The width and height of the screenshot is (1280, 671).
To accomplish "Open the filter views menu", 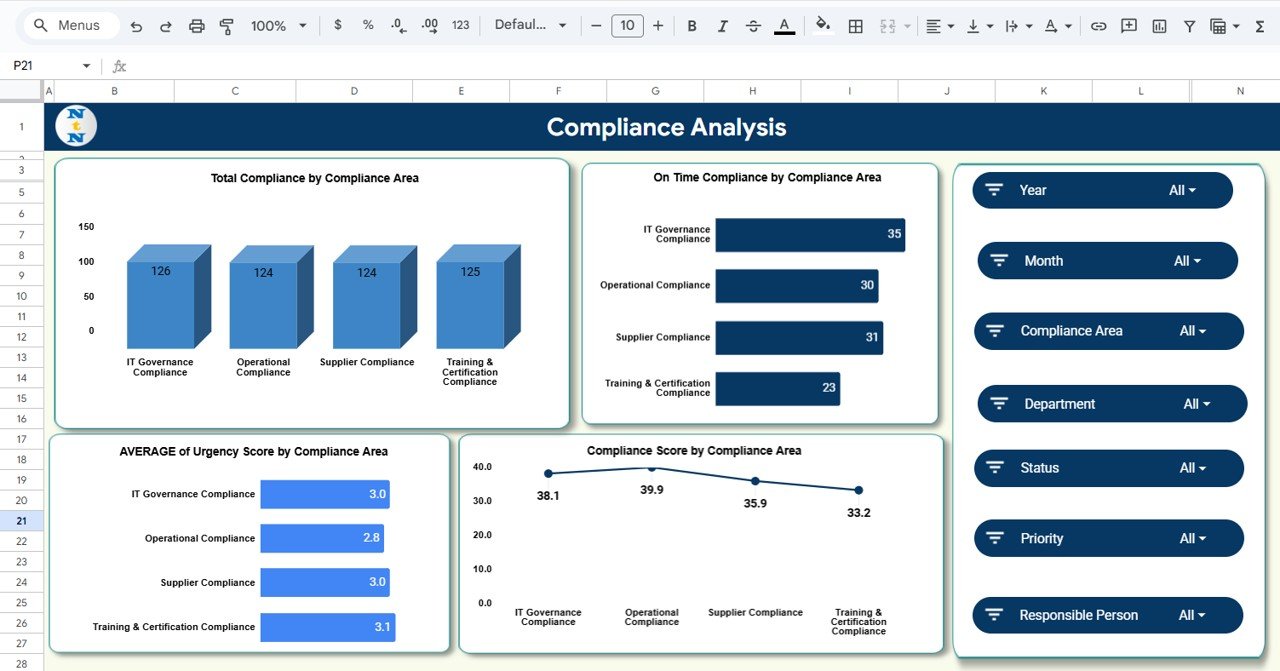I will pyautogui.click(x=1221, y=26).
